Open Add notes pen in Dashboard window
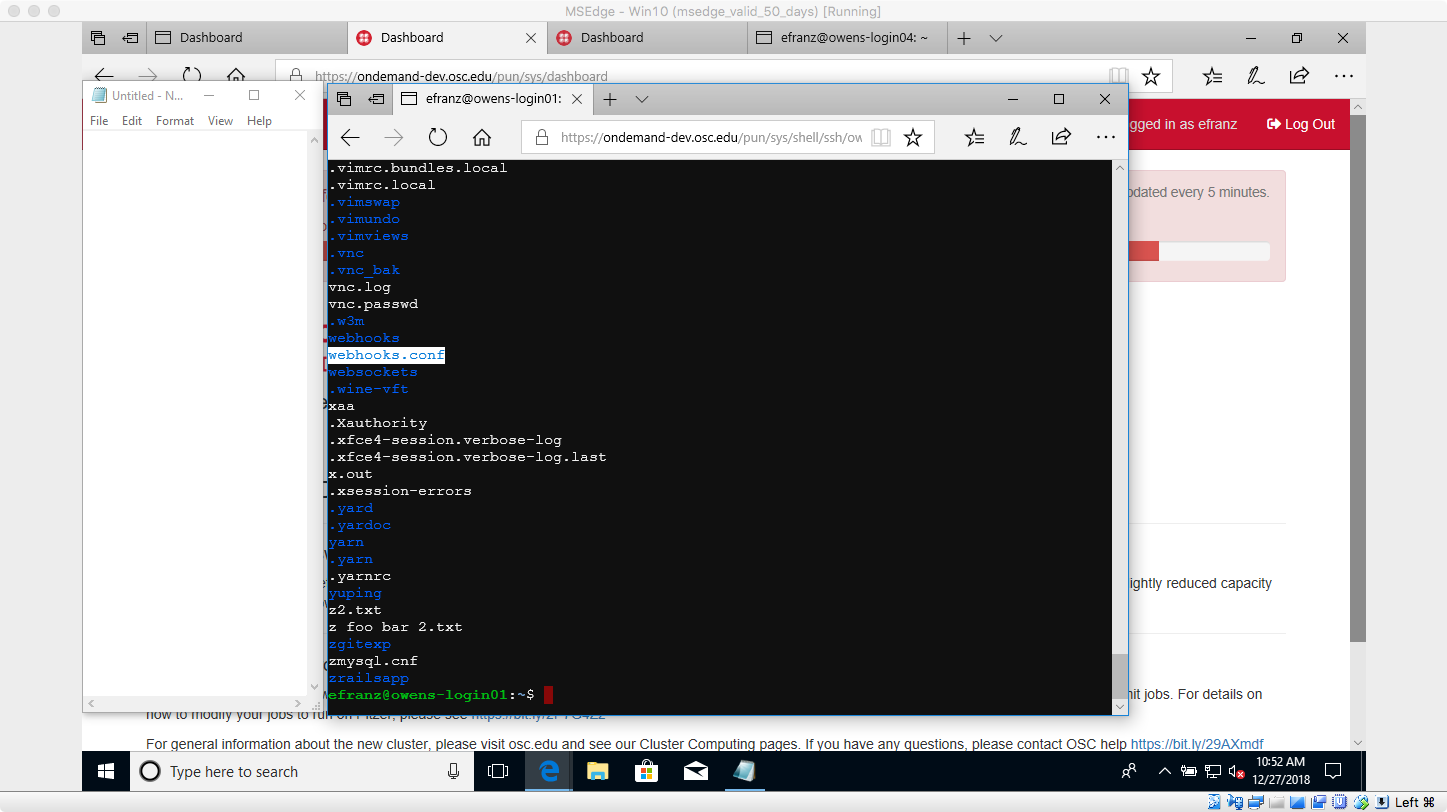This screenshot has height=812, width=1447. coord(1255,76)
